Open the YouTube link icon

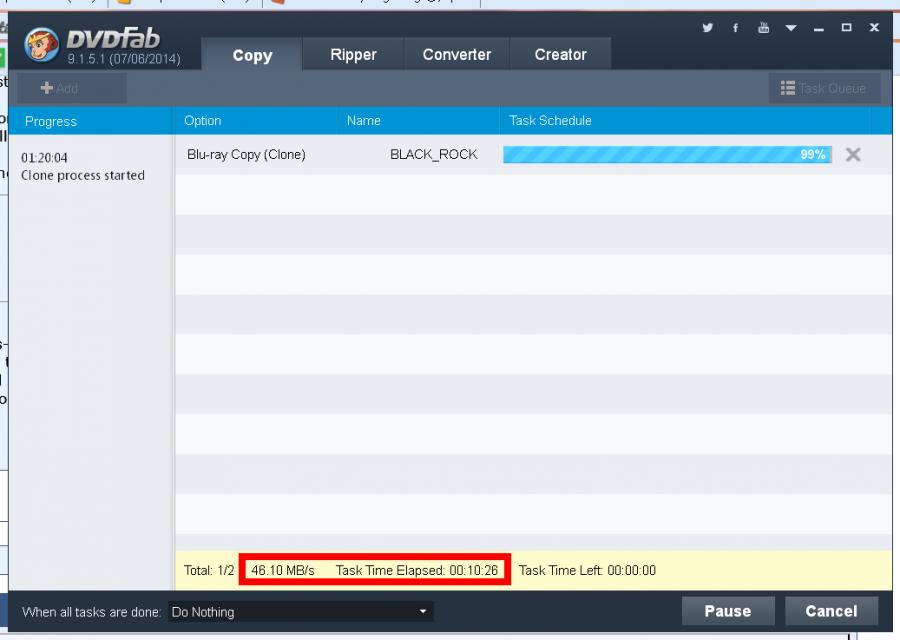coord(764,28)
